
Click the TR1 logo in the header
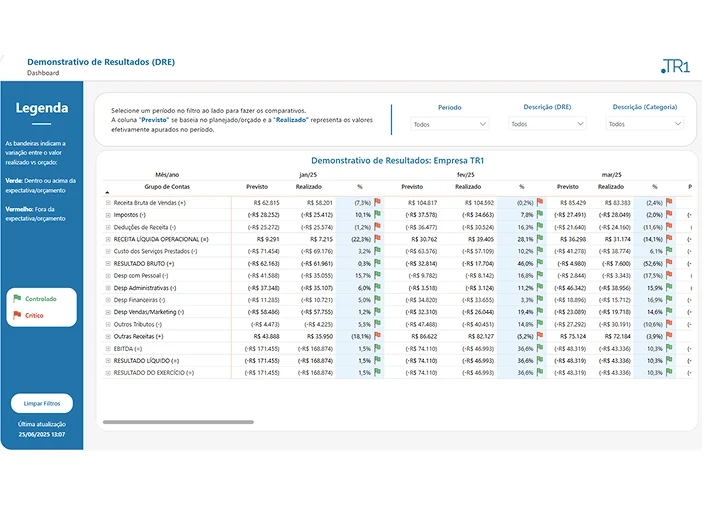pos(675,66)
